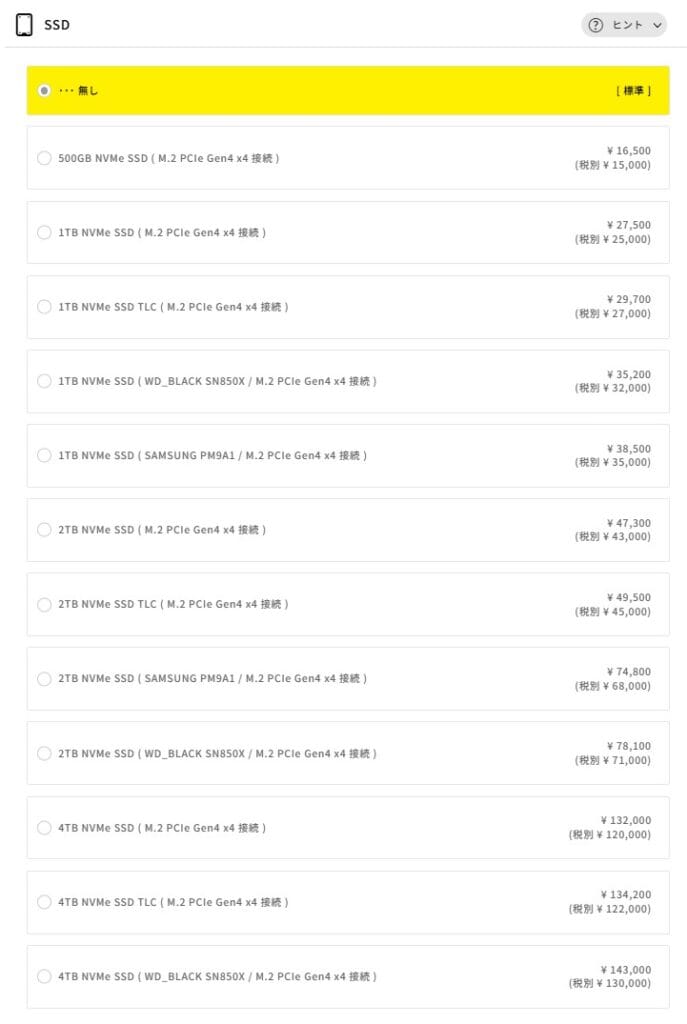Click the ¥143,000 price on 4TB WD_BLACK row
Viewport: 687px width, 1024px height.
[625, 970]
